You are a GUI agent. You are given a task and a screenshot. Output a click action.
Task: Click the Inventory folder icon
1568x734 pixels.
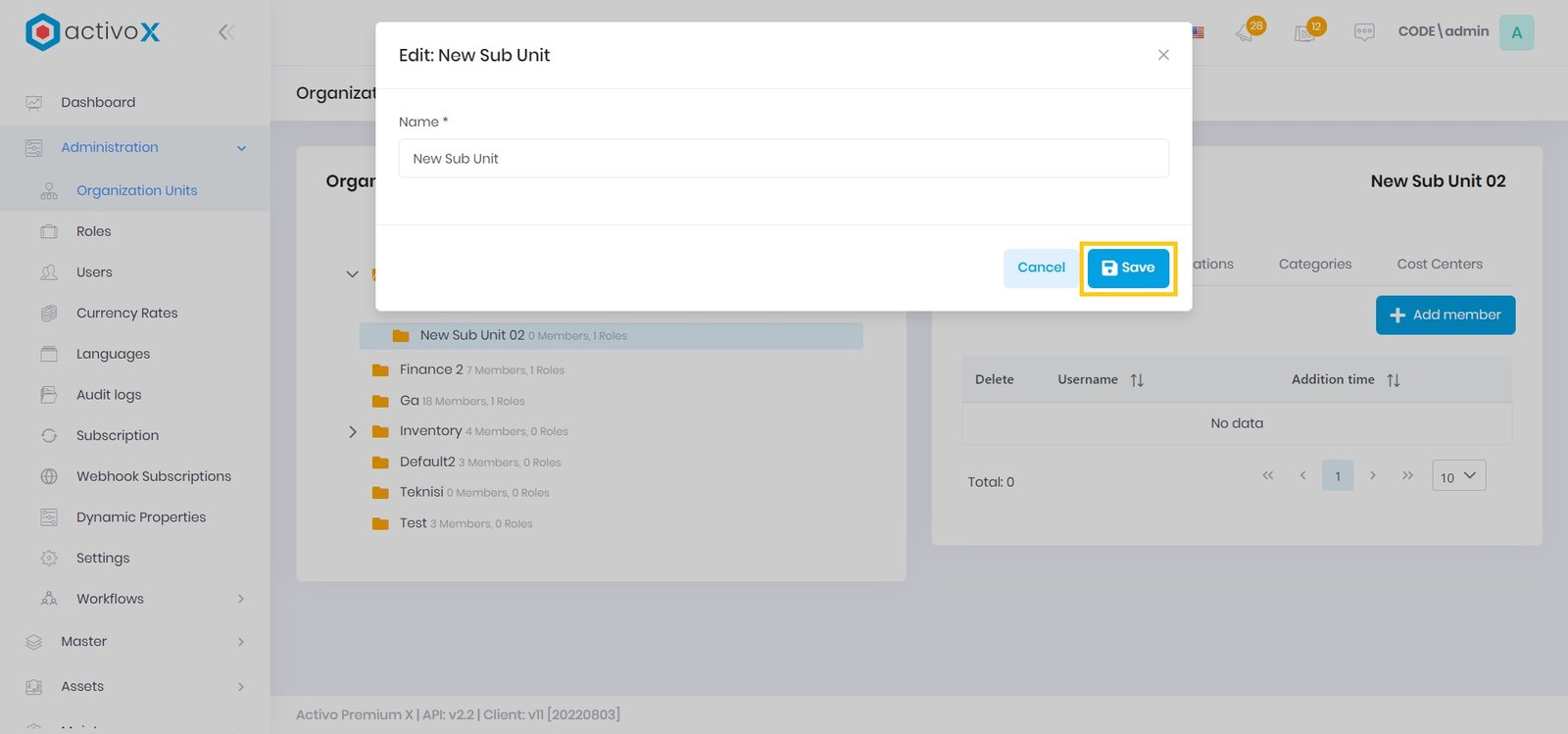(x=380, y=431)
